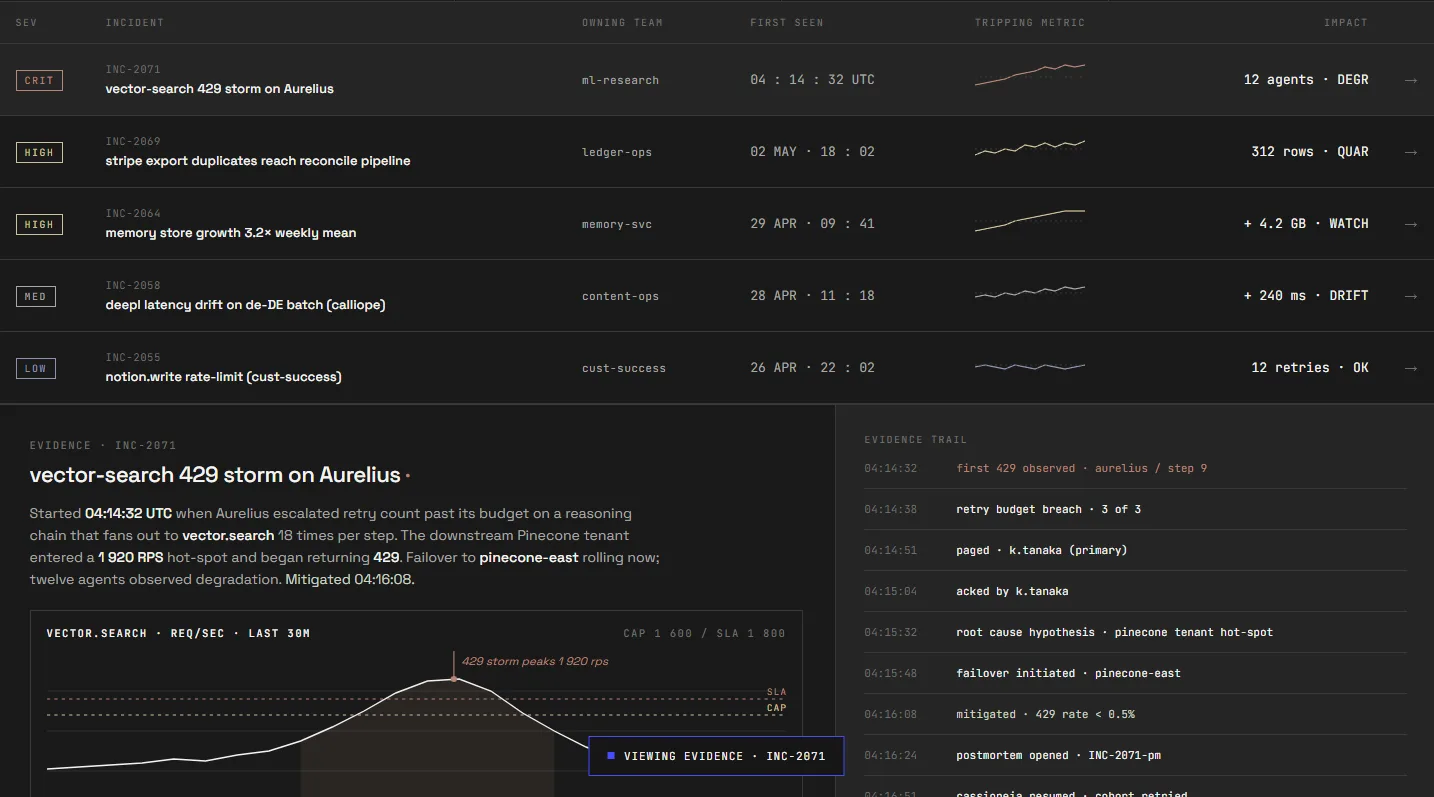The image size is (1434, 797).
Task: Click the SLA threshold label on chart
Action: pyautogui.click(x=776, y=692)
